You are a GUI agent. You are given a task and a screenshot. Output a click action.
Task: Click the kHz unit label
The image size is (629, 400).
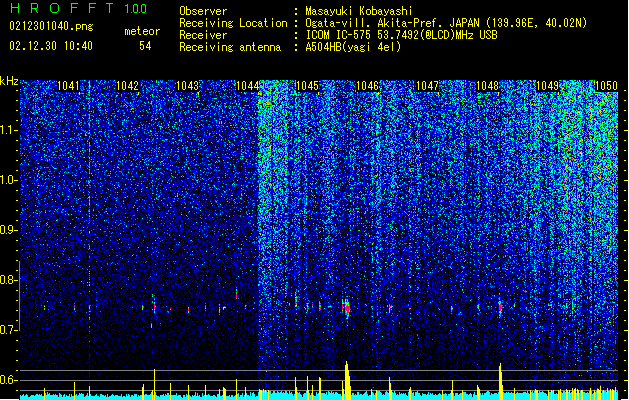tap(9, 81)
